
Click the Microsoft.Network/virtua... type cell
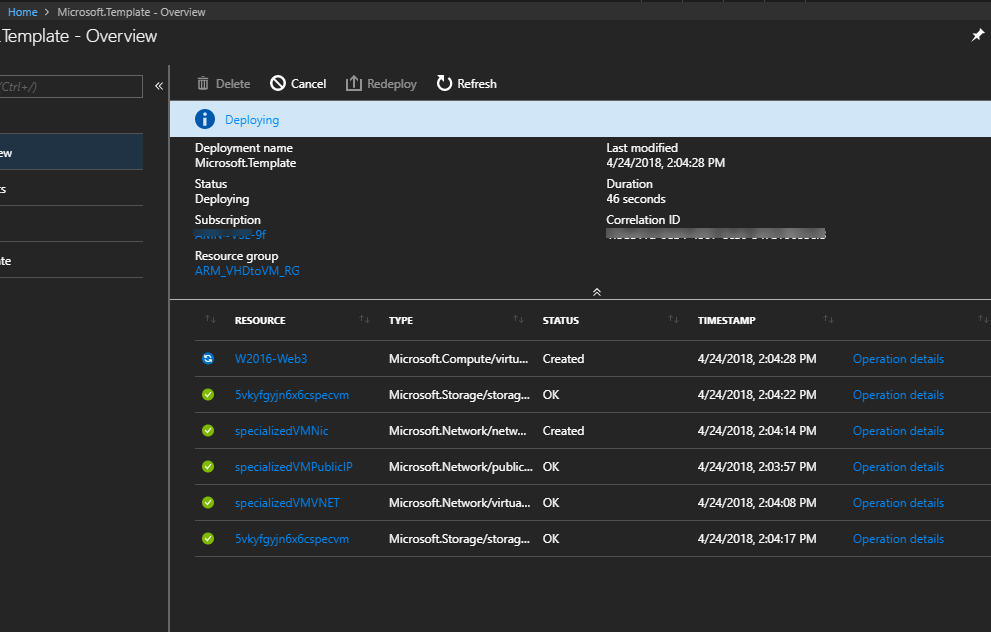[459, 502]
